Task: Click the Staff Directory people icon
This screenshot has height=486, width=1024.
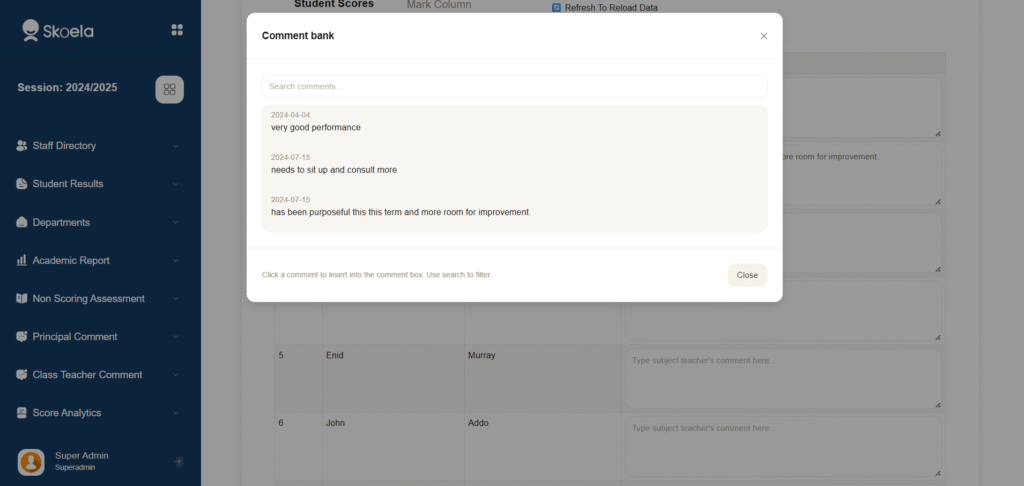Action: 22,146
